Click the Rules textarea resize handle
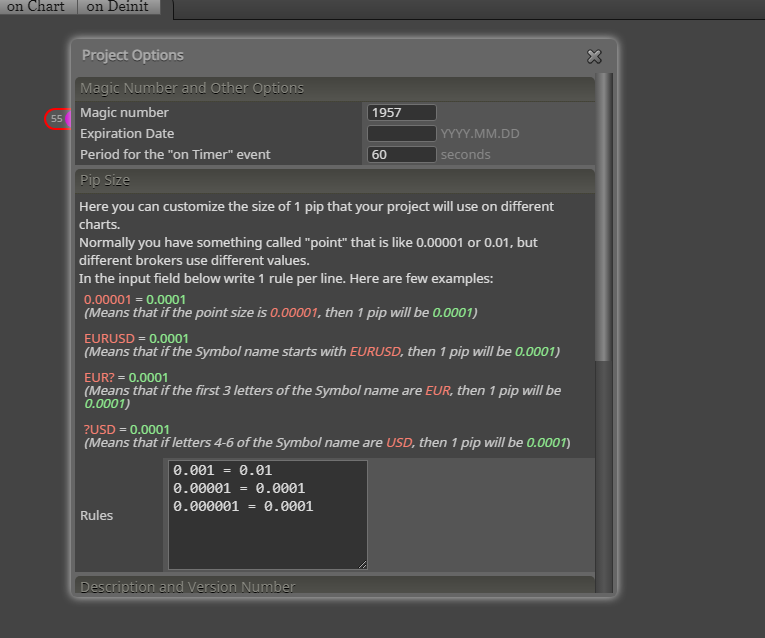 tap(362, 565)
